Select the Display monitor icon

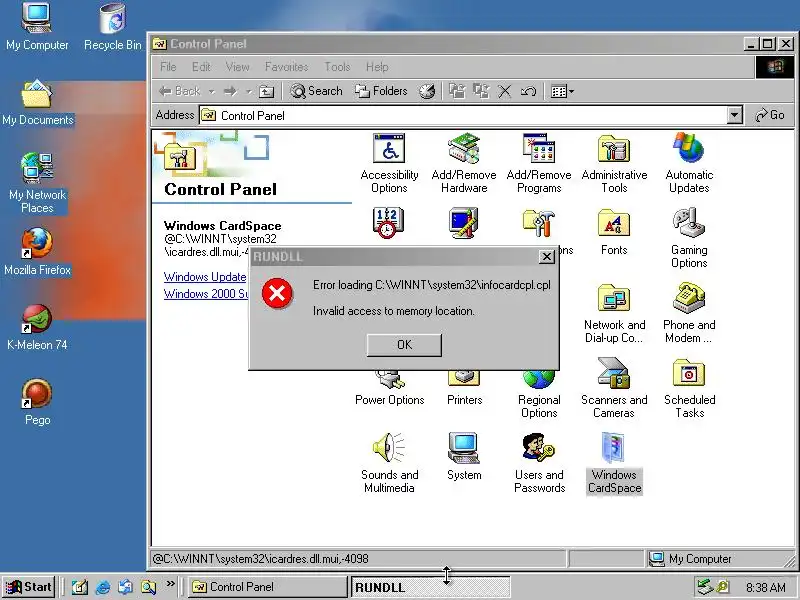pos(464,223)
